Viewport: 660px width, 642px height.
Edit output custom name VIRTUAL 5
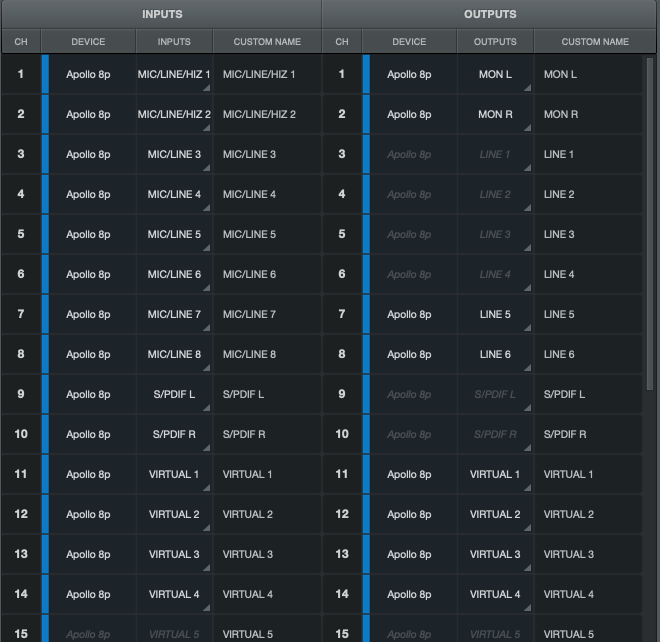click(x=588, y=629)
